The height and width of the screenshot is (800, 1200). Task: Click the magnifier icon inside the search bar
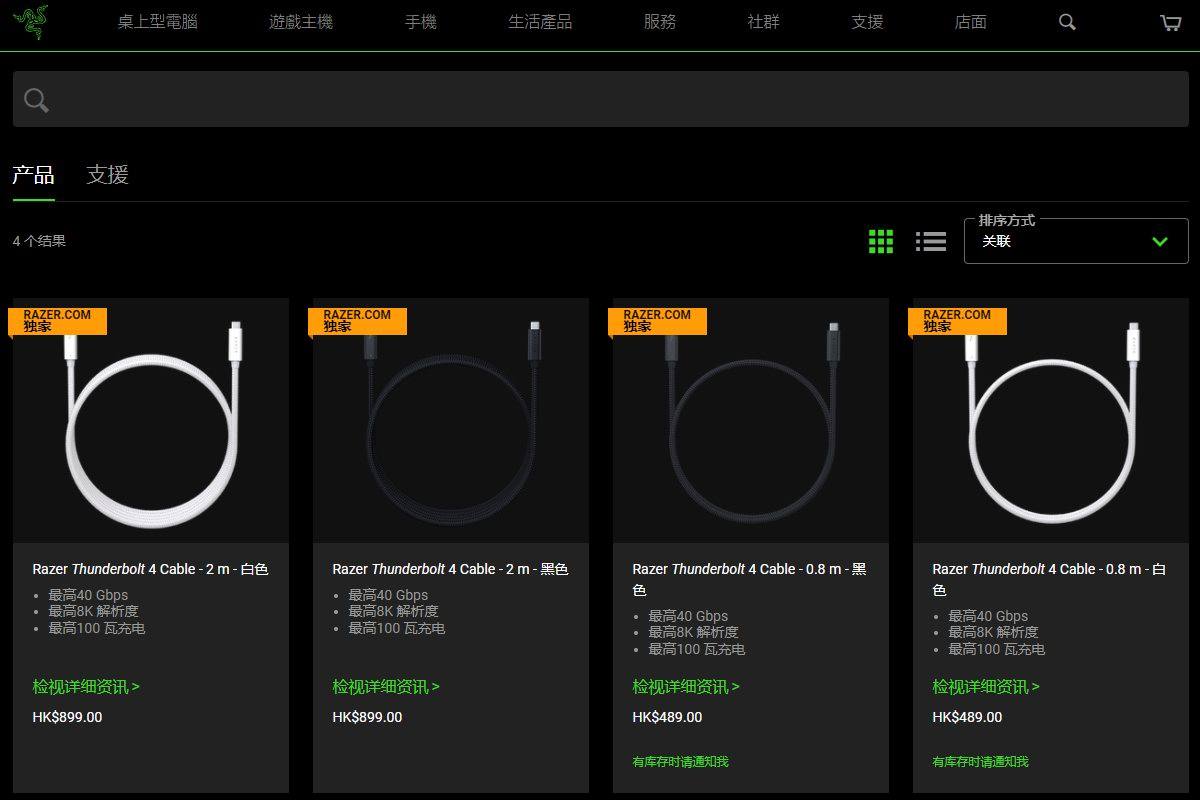36,100
